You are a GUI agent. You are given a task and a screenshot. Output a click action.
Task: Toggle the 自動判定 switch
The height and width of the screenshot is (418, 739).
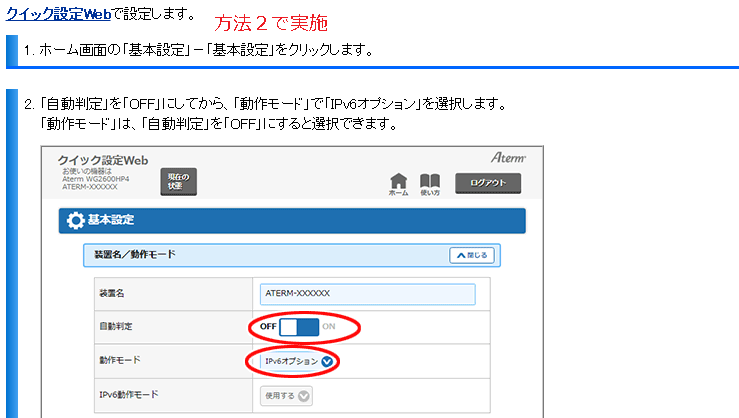[299, 327]
